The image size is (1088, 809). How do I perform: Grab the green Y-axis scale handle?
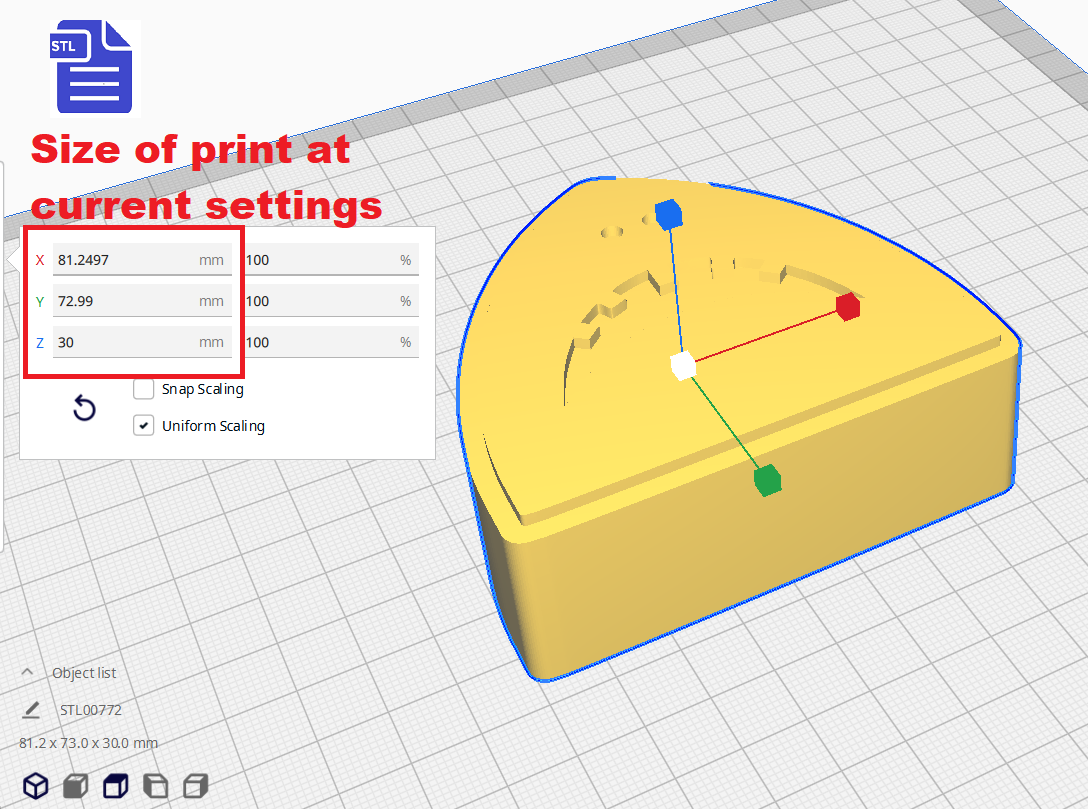[766, 480]
